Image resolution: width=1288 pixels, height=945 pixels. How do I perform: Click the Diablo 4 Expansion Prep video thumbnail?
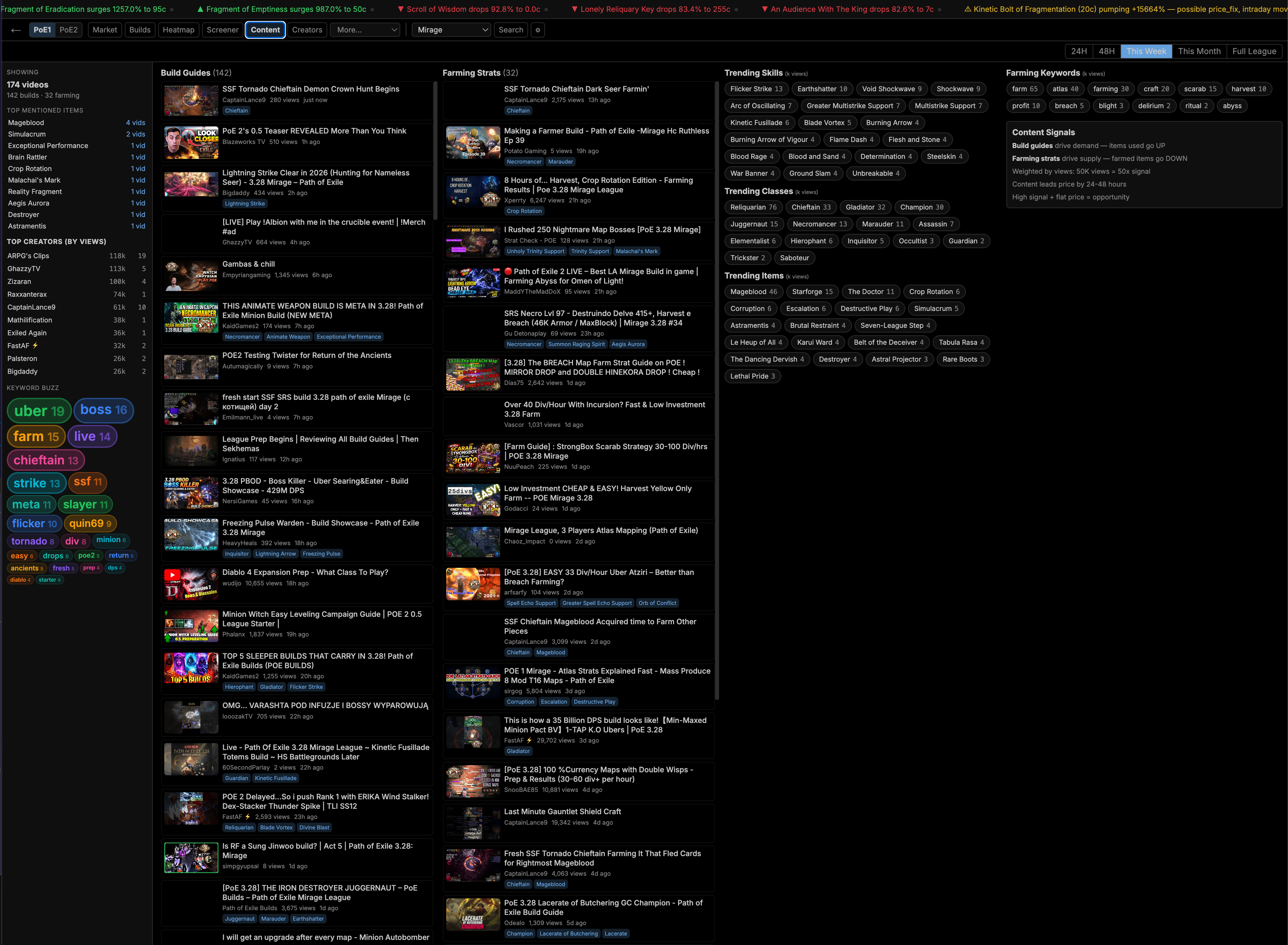(x=191, y=584)
